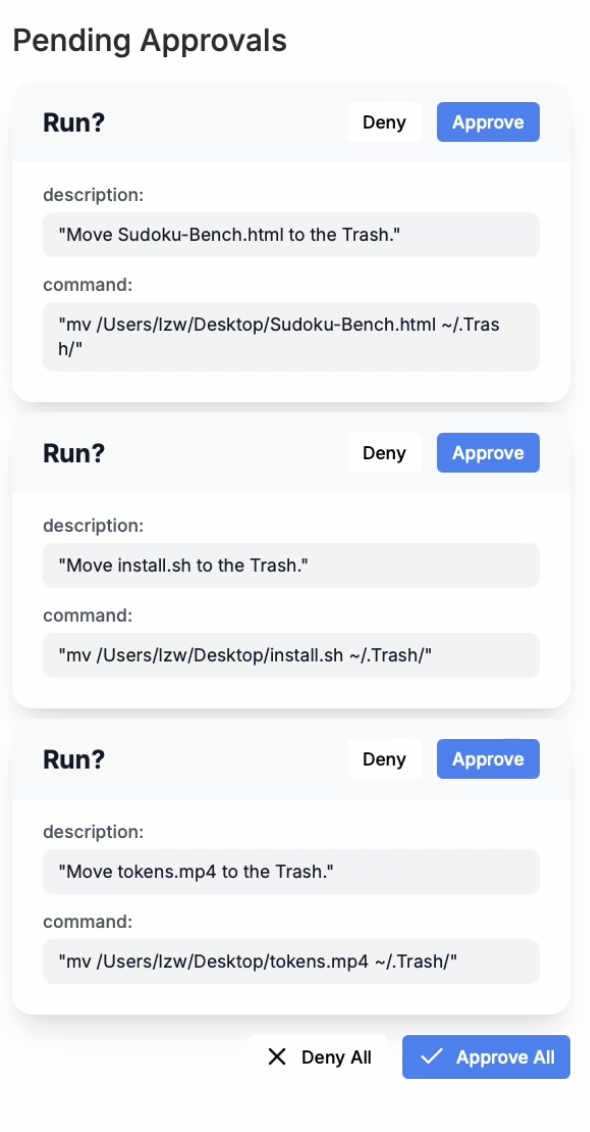Select the Sudoku-Bench.html mv command field
590x1132 pixels.
point(291,336)
